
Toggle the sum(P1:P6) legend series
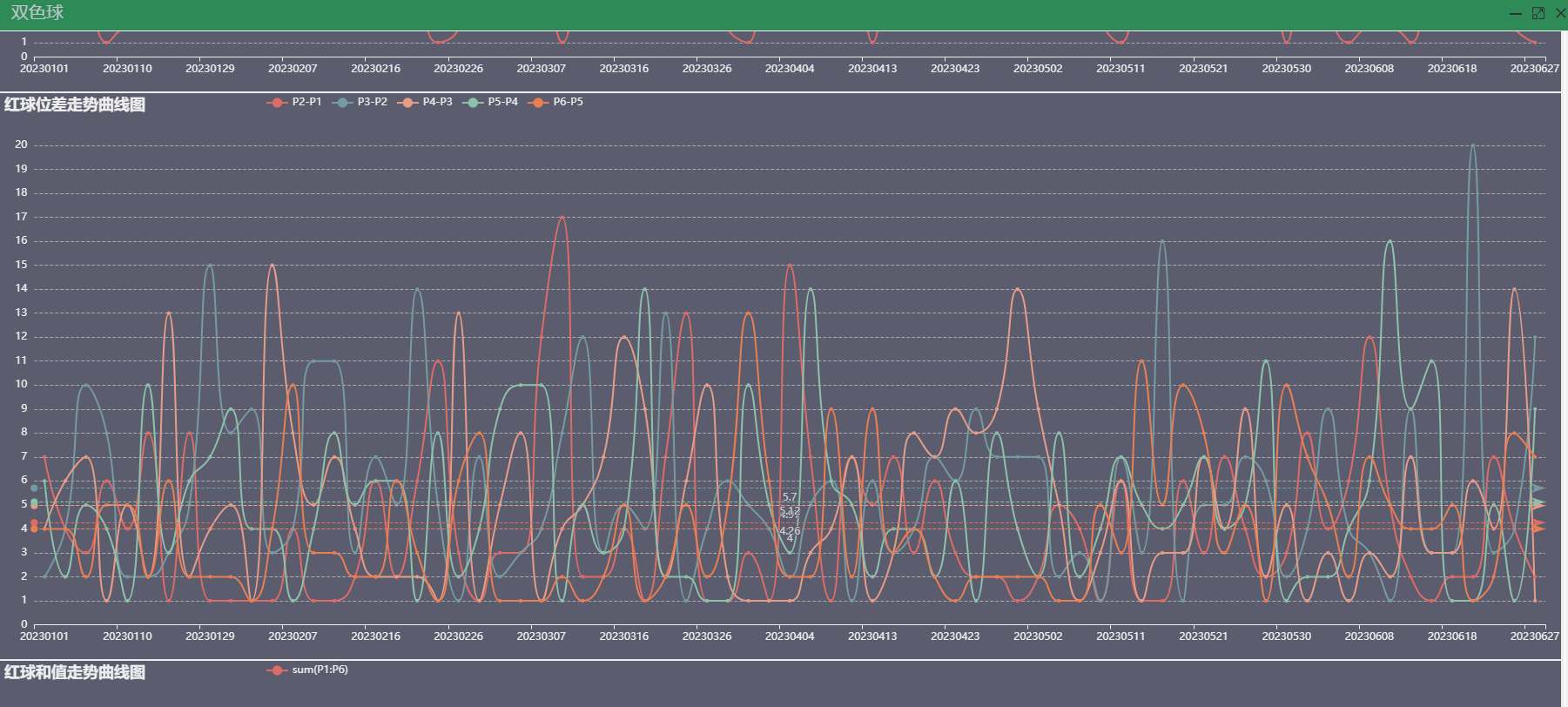tap(307, 670)
